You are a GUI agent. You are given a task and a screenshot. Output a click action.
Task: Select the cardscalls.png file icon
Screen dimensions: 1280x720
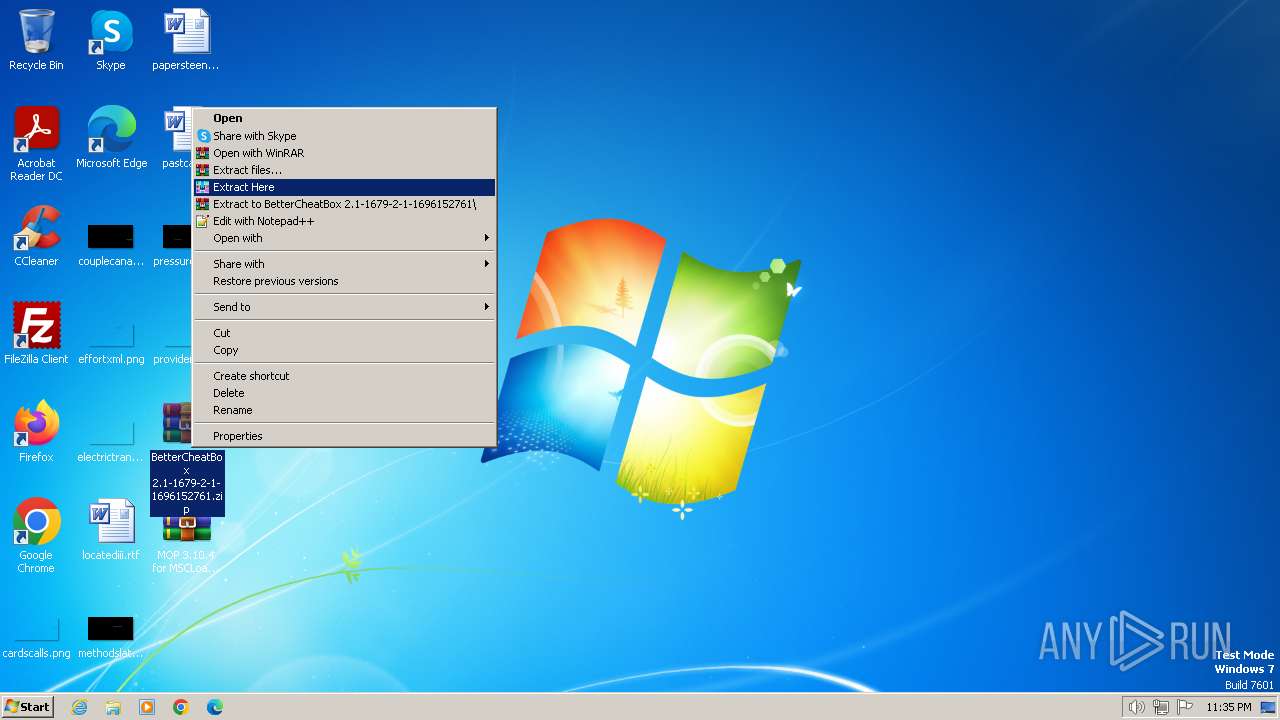pyautogui.click(x=36, y=638)
